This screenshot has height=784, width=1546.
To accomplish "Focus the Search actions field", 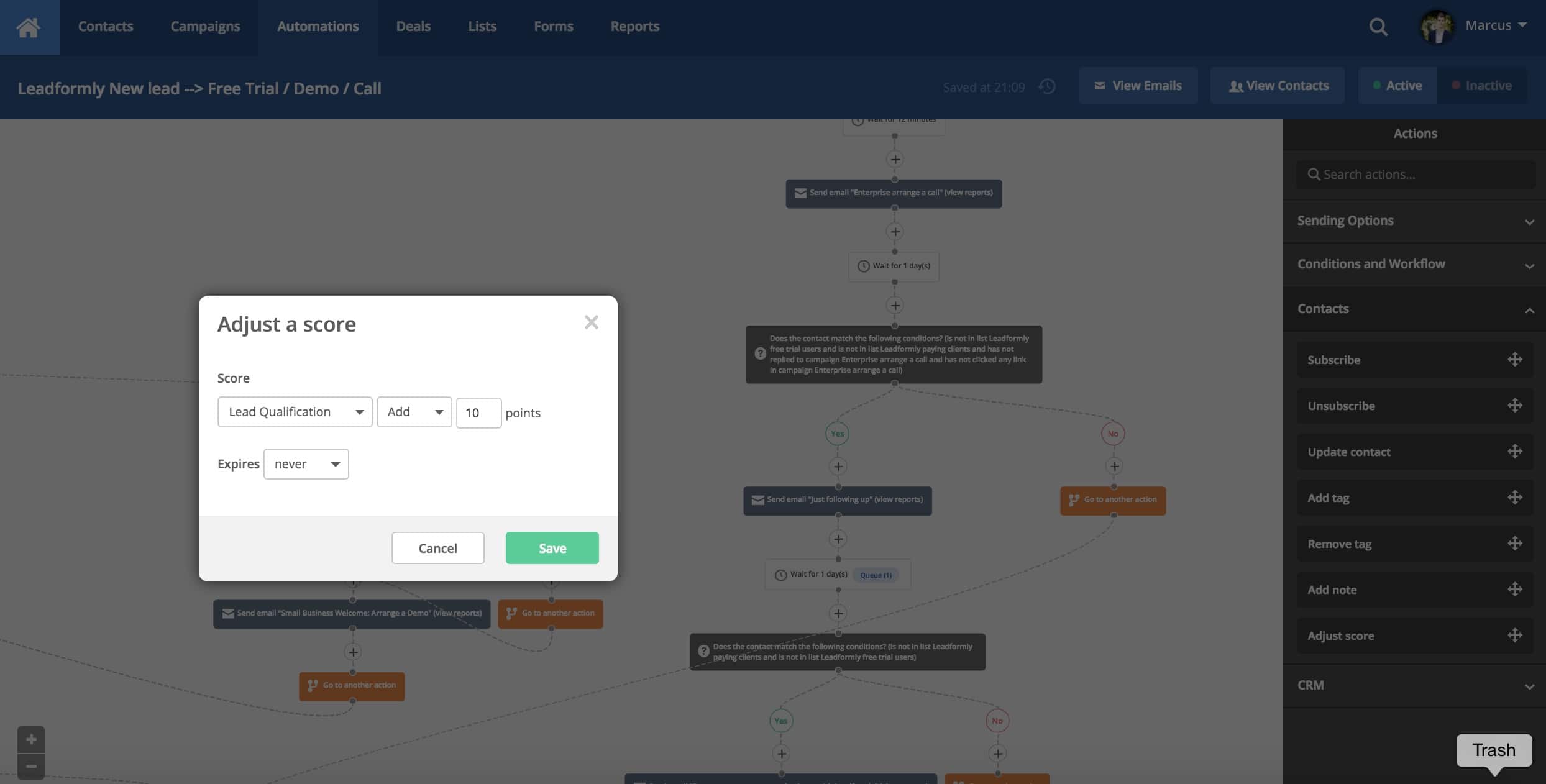I will [1416, 175].
